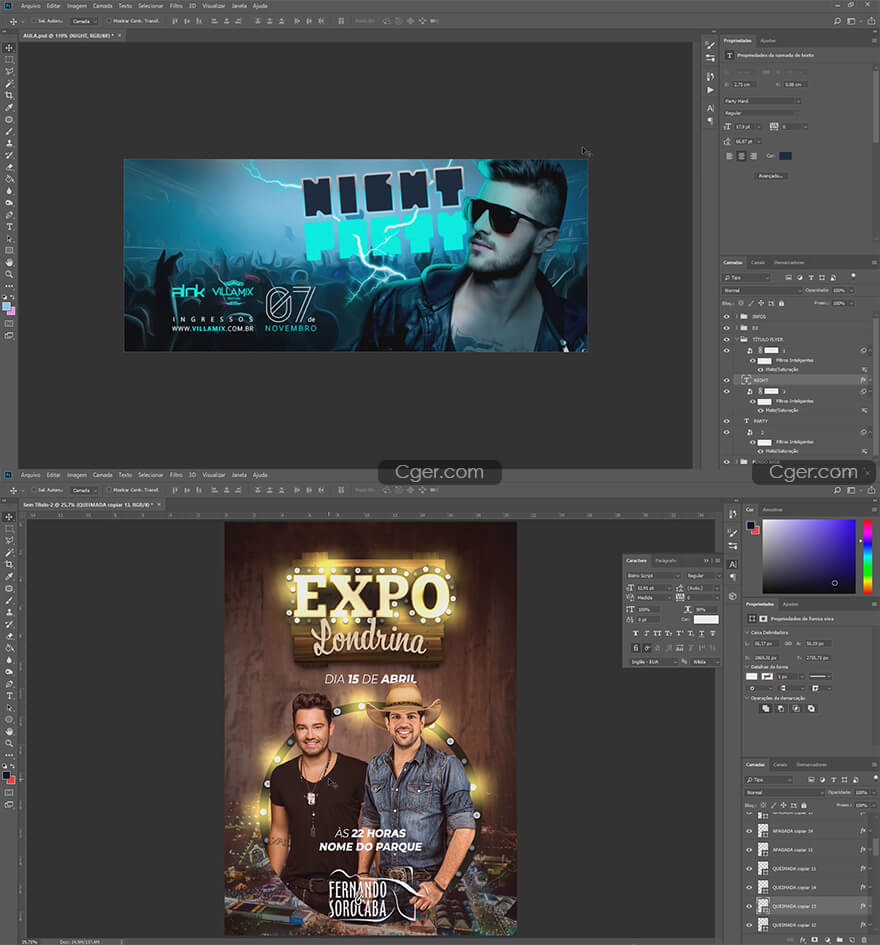880x945 pixels.
Task: Hide the NIGHT text layer
Action: tap(726, 380)
